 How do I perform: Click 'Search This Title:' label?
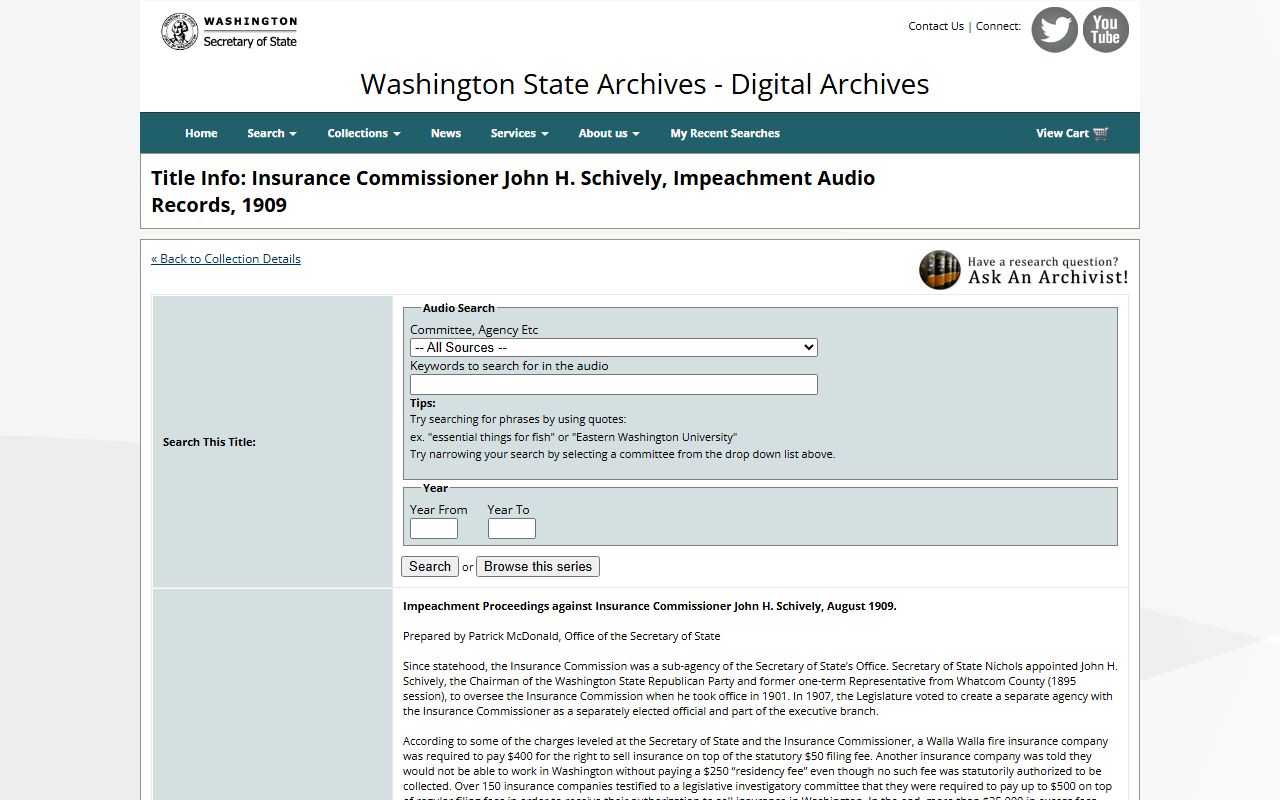click(209, 442)
